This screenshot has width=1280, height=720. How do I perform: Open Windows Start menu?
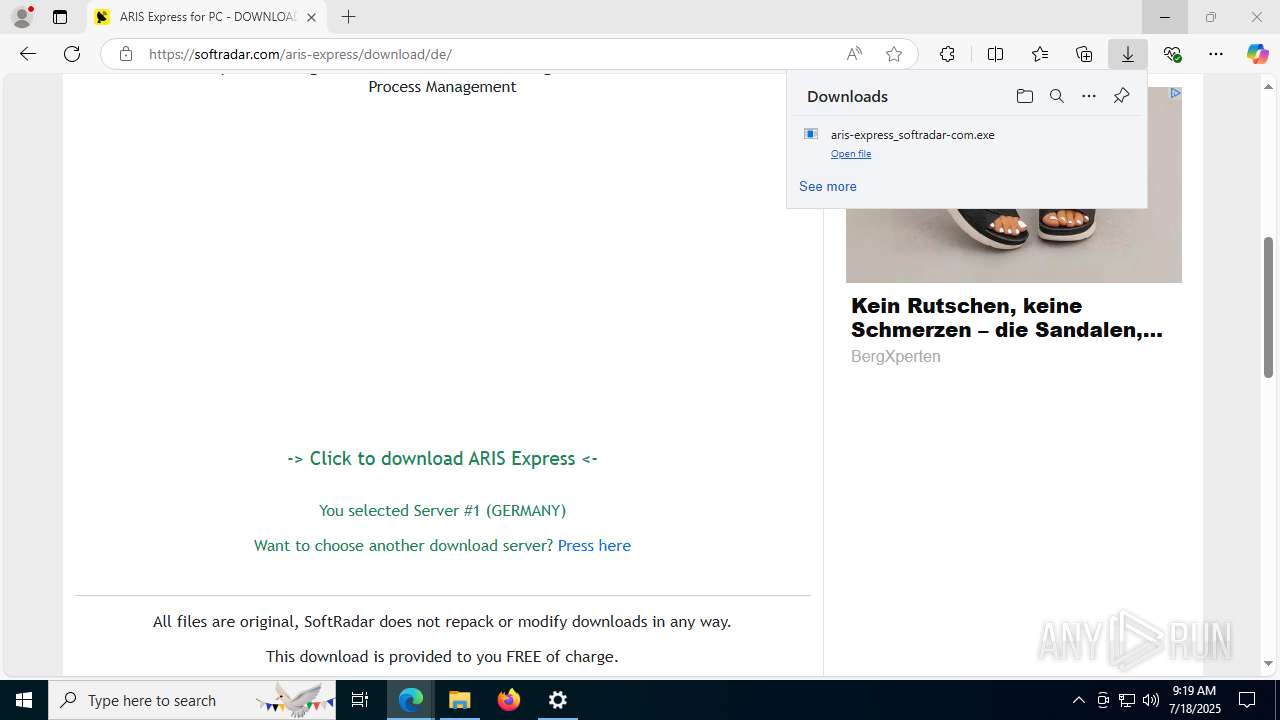pyautogui.click(x=24, y=700)
